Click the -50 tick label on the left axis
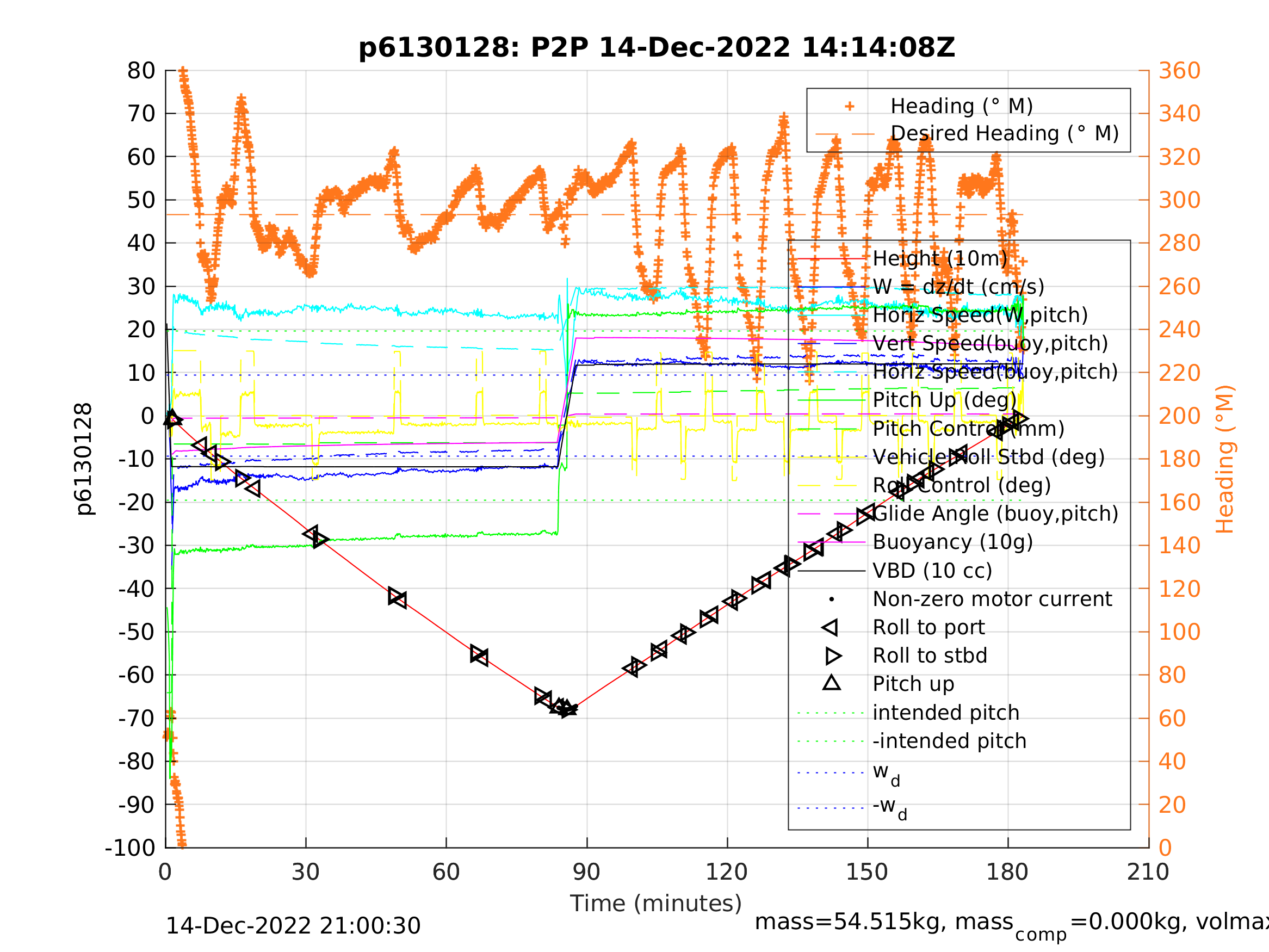The image size is (1269, 952). click(x=137, y=632)
